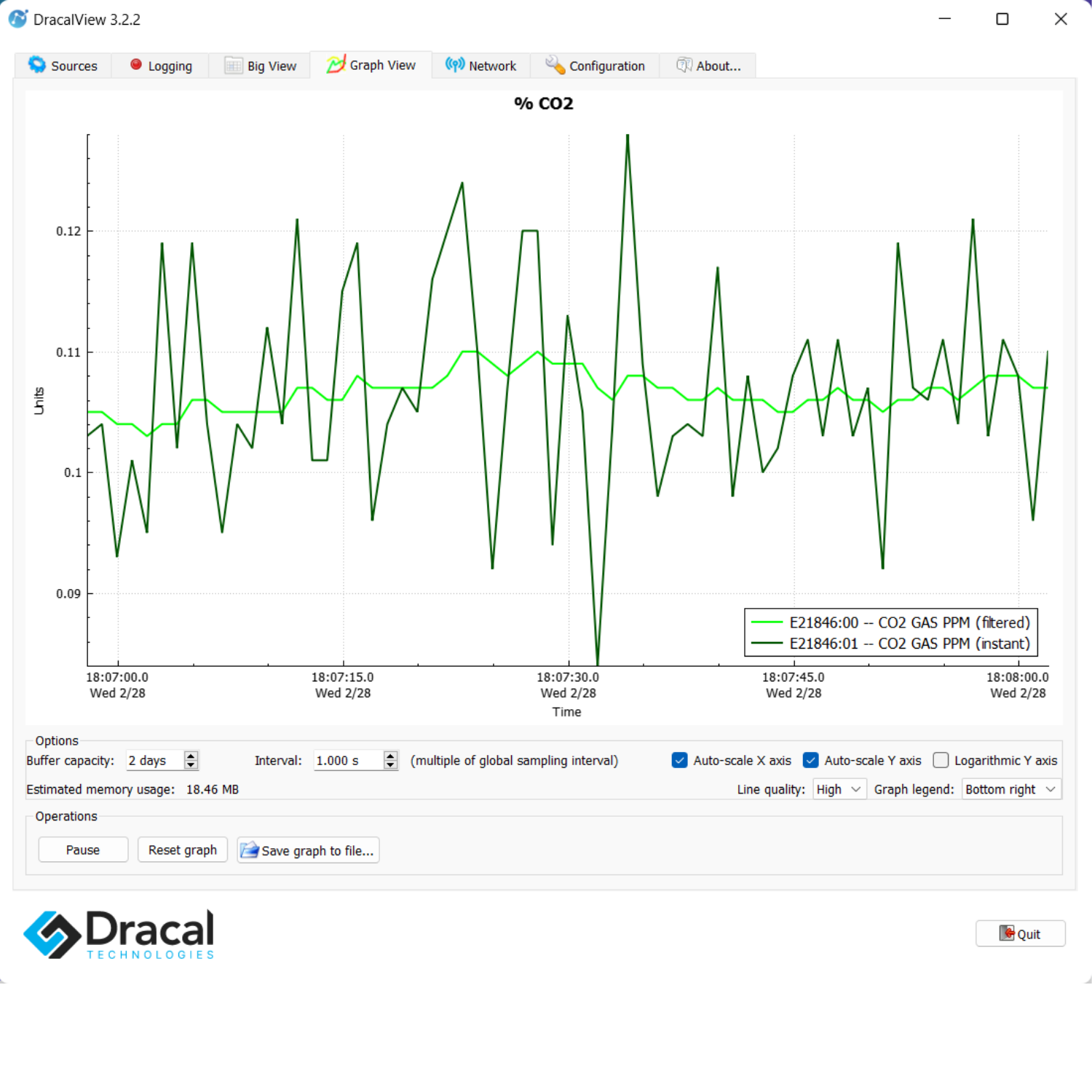Click the Sources tab gear icon

pyautogui.click(x=37, y=65)
